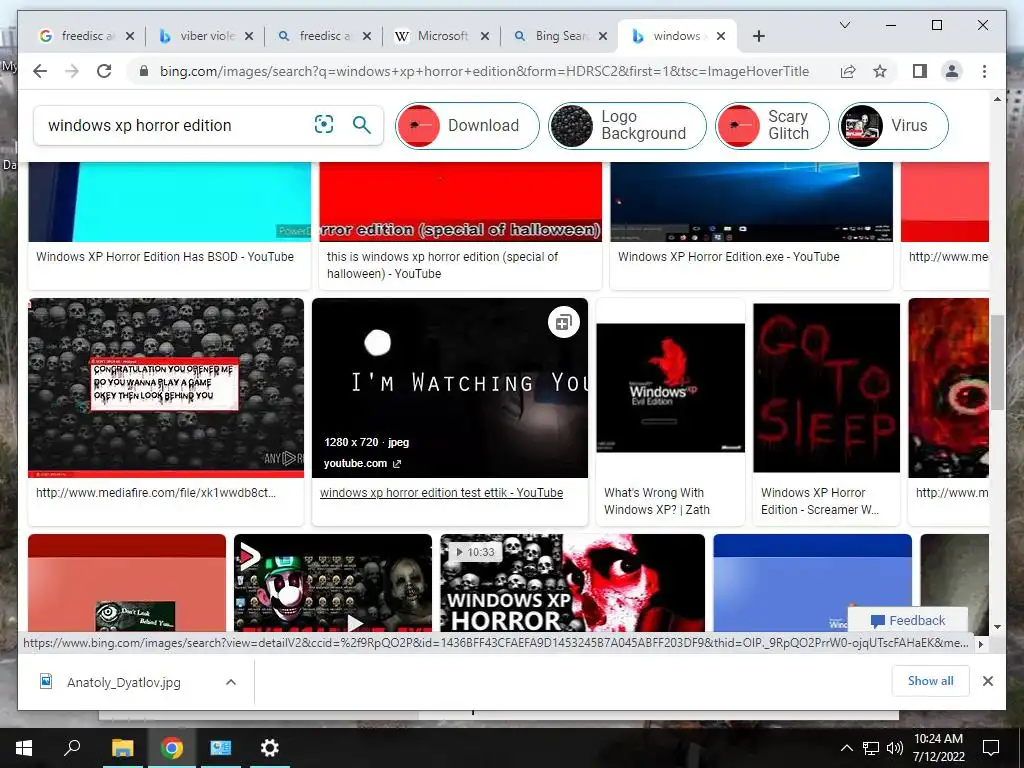Close the downloads bar
This screenshot has width=1024, height=768.
[987, 681]
